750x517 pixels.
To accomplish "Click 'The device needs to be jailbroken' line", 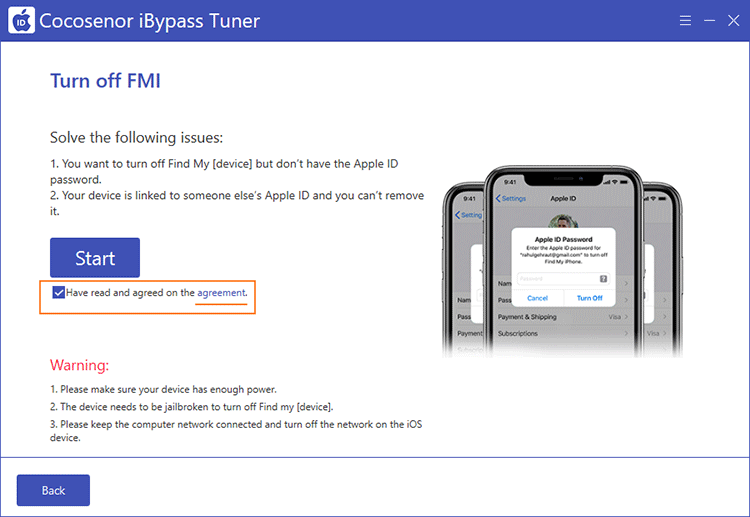I will (x=192, y=407).
